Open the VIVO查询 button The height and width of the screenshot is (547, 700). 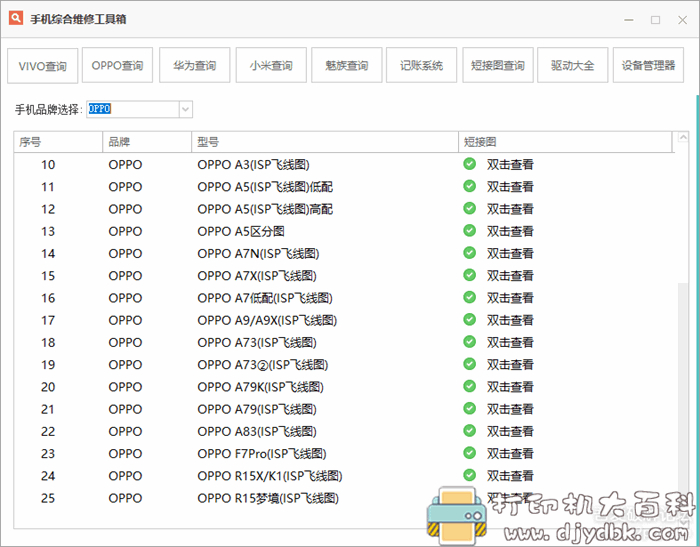click(x=43, y=66)
